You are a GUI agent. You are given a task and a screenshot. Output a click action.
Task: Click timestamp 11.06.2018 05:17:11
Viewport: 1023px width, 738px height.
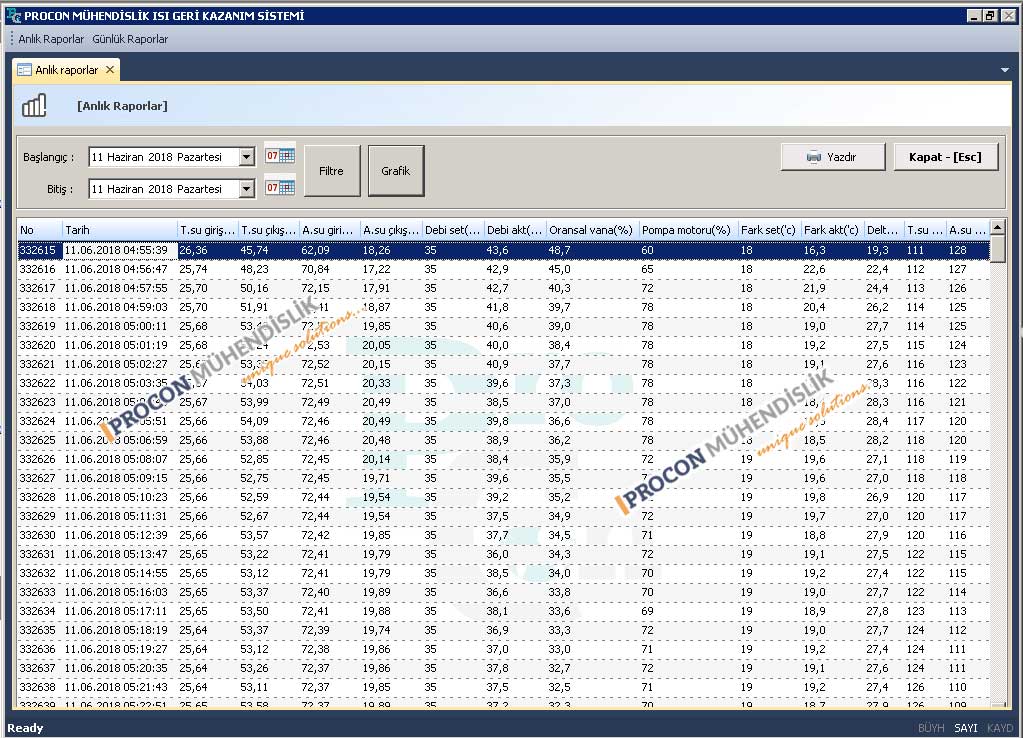[x=116, y=611]
